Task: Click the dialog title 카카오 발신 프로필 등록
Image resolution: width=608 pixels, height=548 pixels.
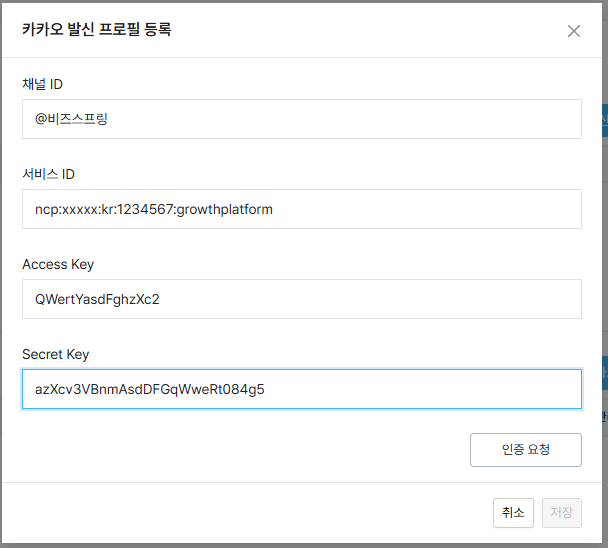Action: 97,30
